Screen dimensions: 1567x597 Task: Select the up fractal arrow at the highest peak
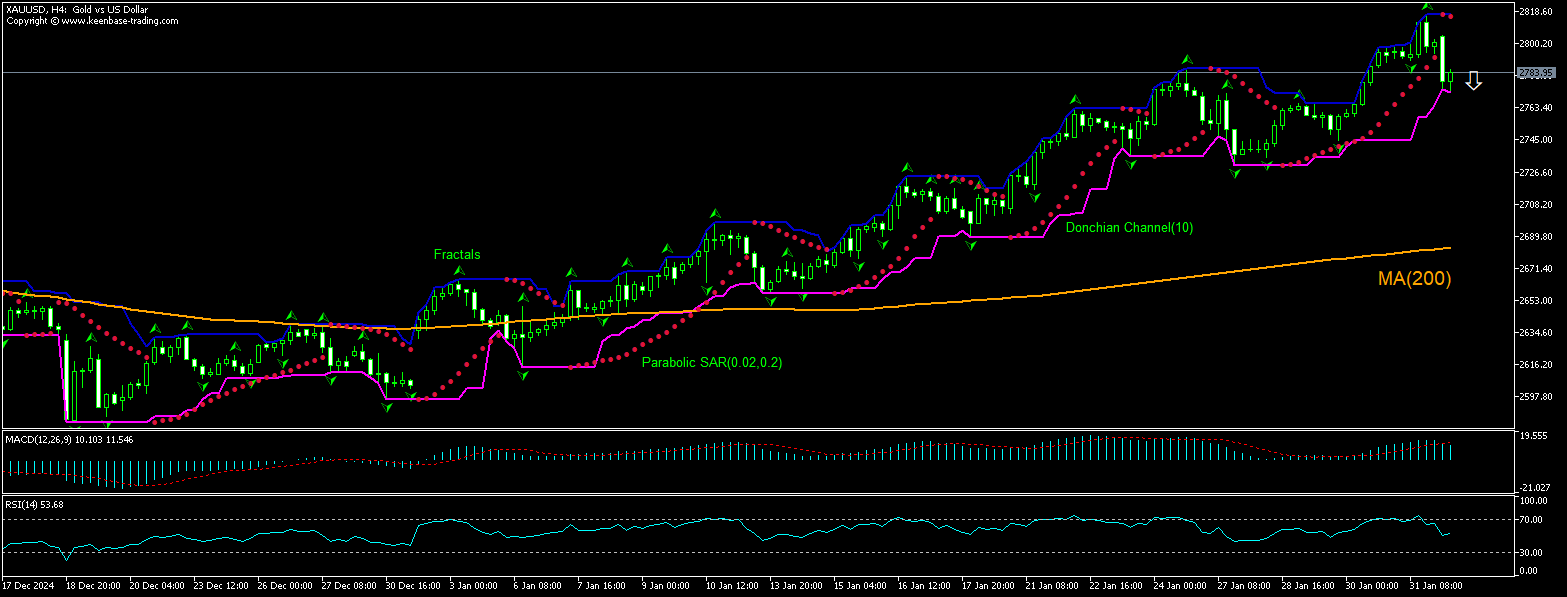tap(1428, 6)
